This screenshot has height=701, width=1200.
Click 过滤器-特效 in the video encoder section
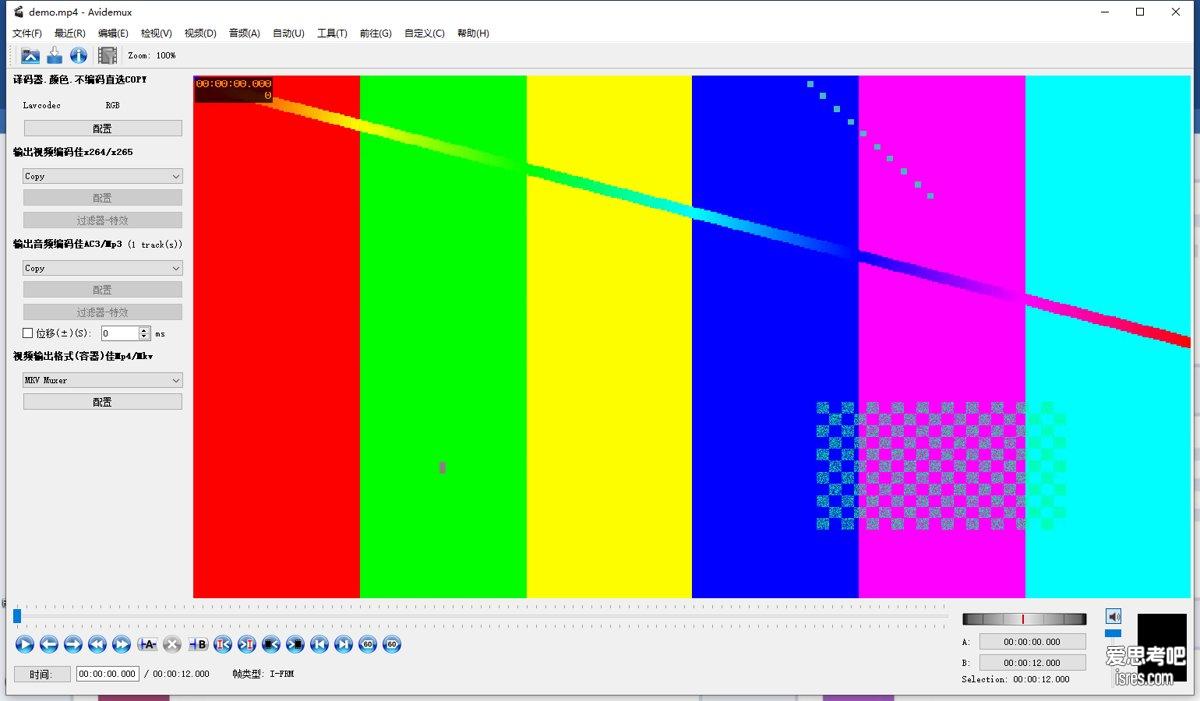tap(103, 220)
